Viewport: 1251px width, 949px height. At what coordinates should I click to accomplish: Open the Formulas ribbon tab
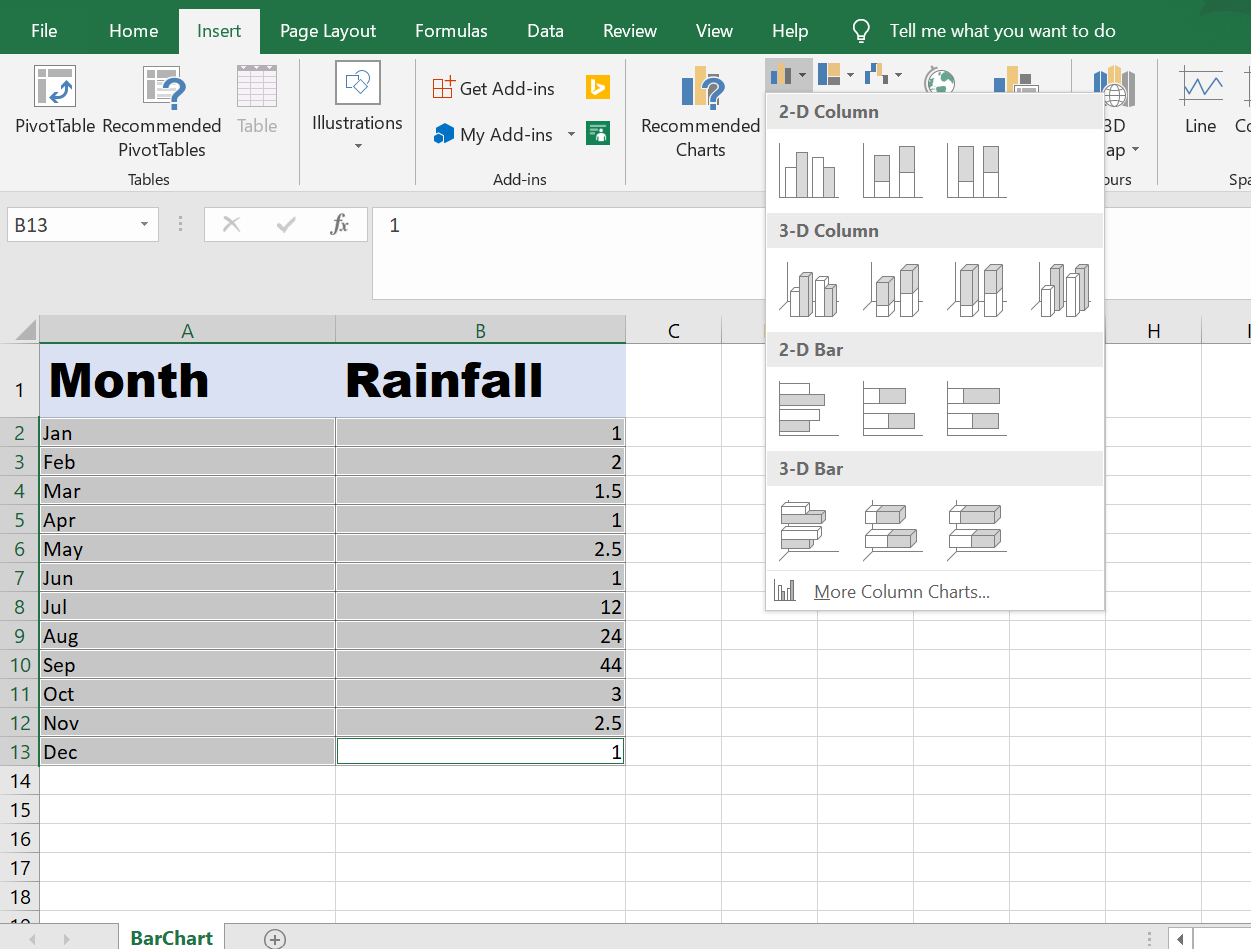(x=451, y=31)
